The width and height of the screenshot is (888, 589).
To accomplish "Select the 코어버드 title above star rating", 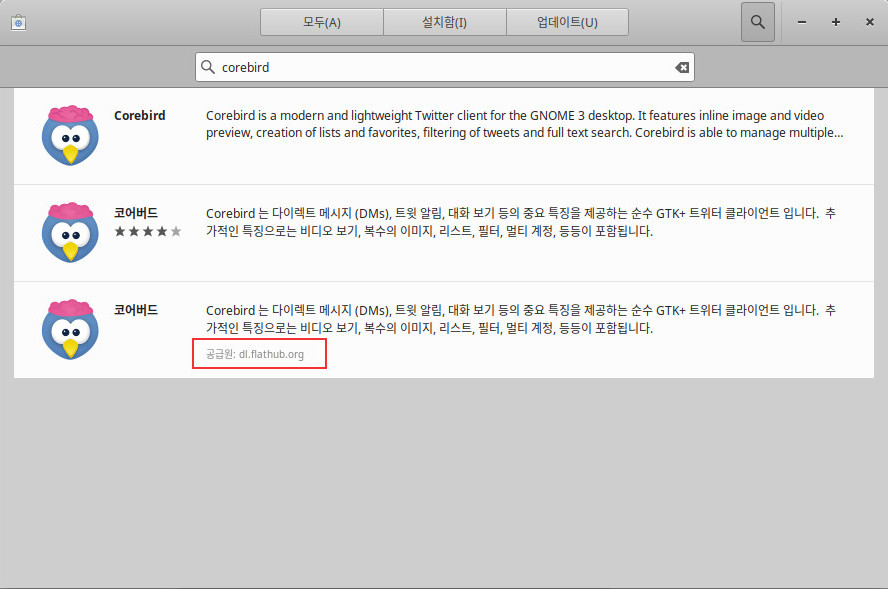I will click(x=136, y=213).
